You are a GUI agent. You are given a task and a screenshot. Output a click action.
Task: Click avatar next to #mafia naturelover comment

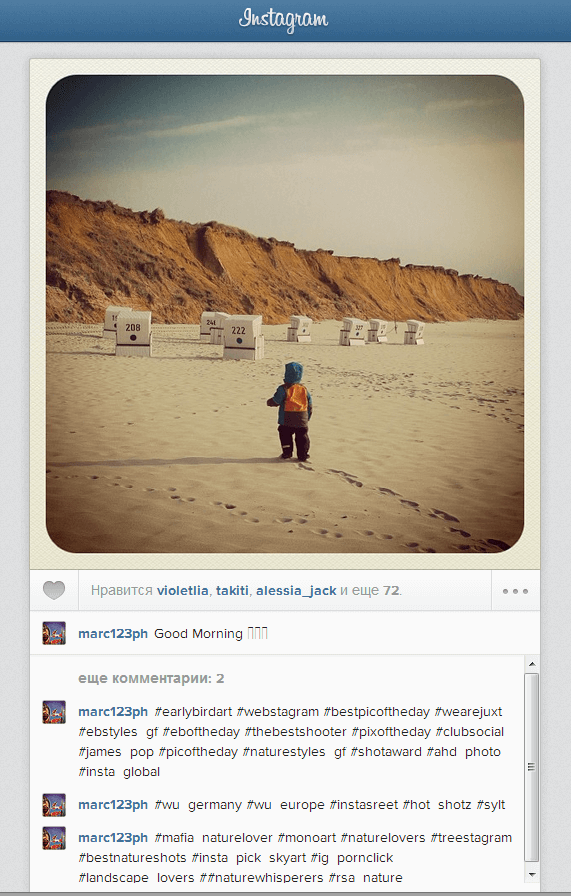54,838
